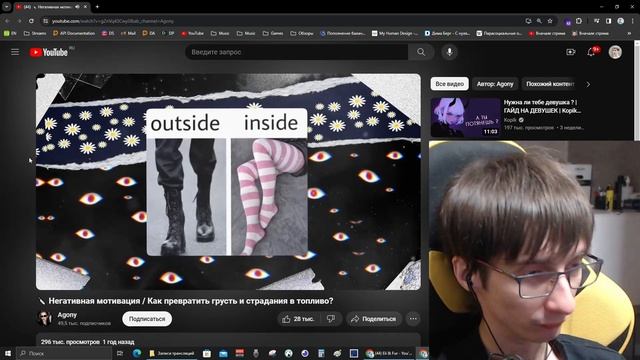This screenshot has width=640, height=360.
Task: Mute the tab via speaker icon
Action: coord(77,7)
